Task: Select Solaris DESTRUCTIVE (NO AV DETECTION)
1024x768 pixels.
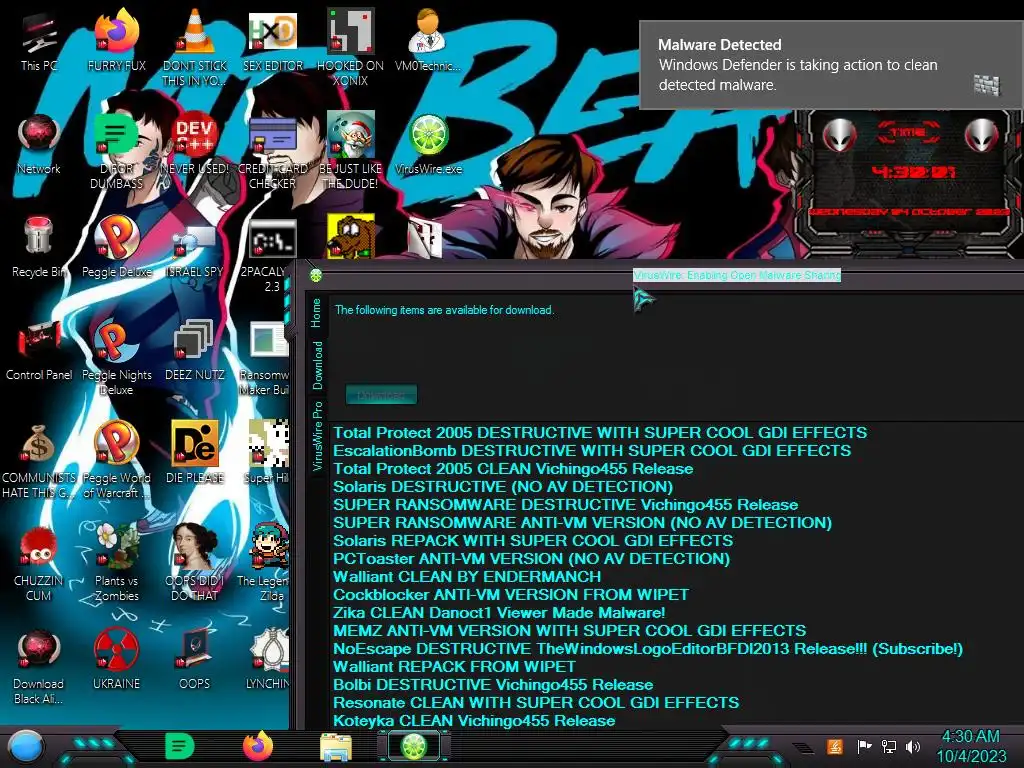Action: [503, 487]
